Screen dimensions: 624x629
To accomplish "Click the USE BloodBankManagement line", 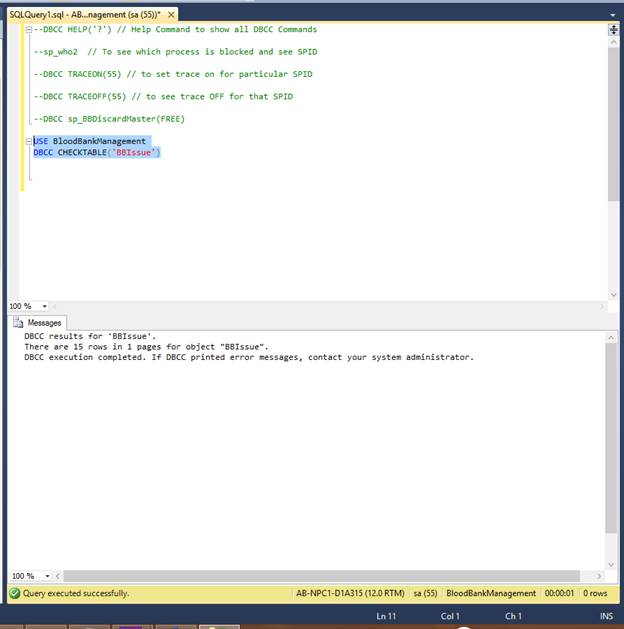I will coord(90,141).
